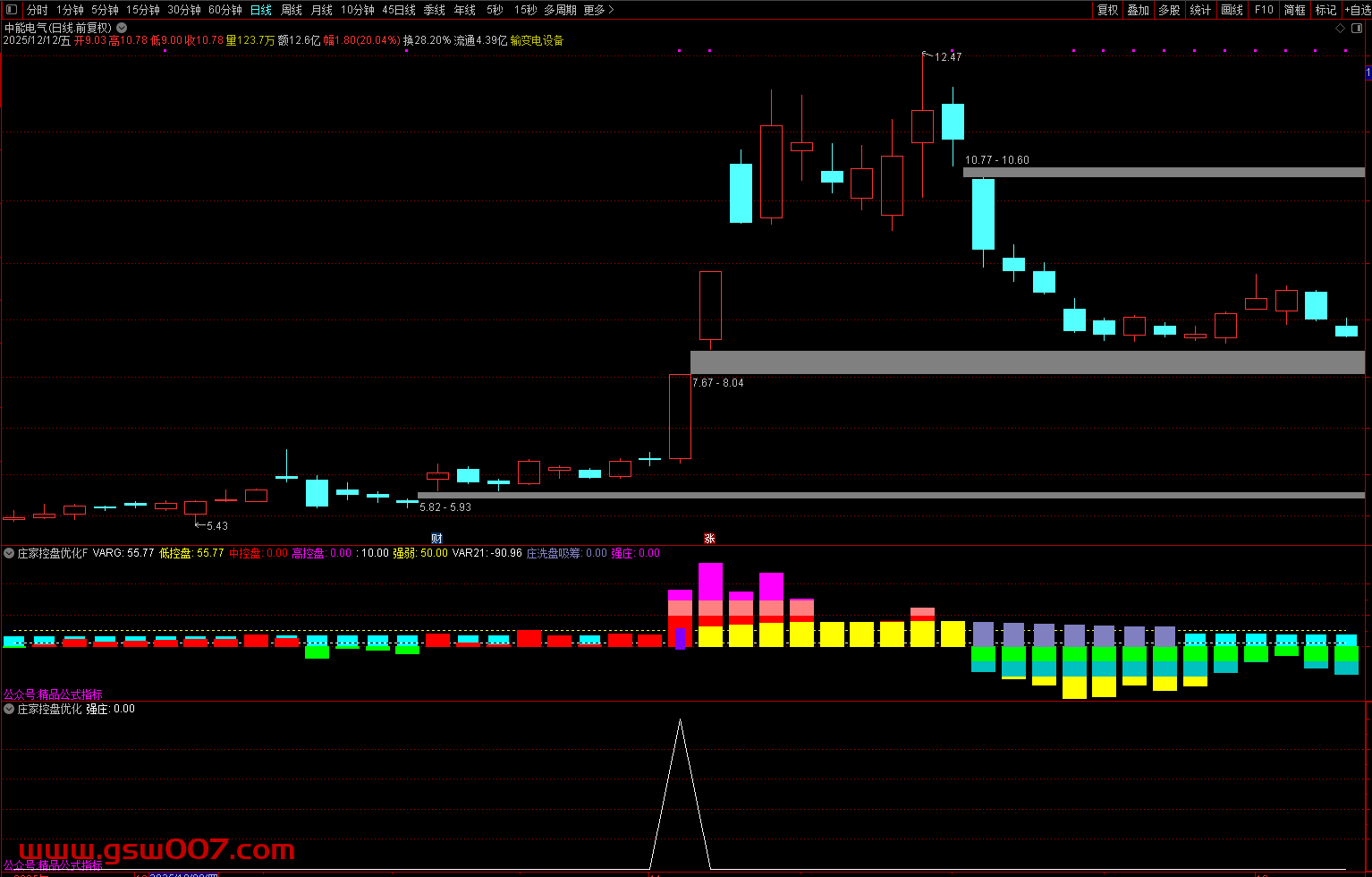Click the 10.77 - 10.60 gray price band
The width and height of the screenshot is (1372, 877).
[x=1163, y=172]
